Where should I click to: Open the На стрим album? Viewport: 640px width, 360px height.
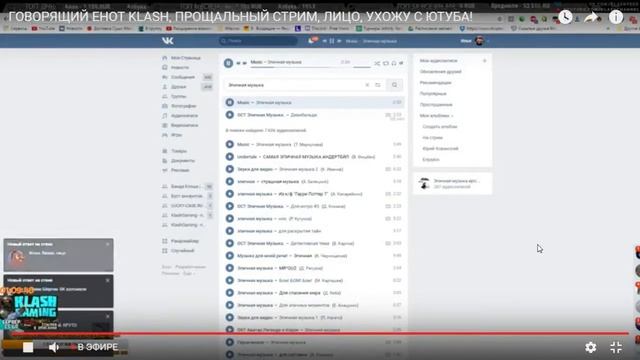click(x=432, y=138)
